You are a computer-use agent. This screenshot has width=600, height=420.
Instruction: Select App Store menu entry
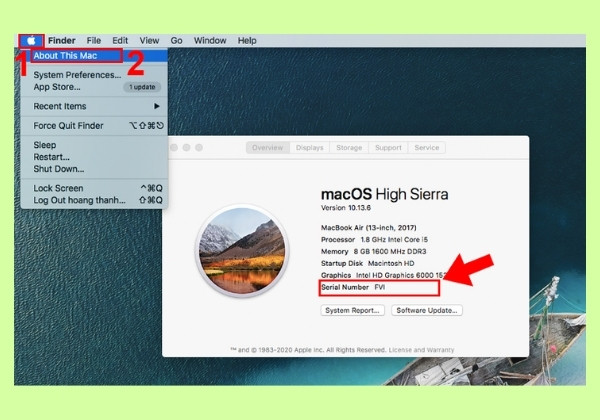click(95, 87)
